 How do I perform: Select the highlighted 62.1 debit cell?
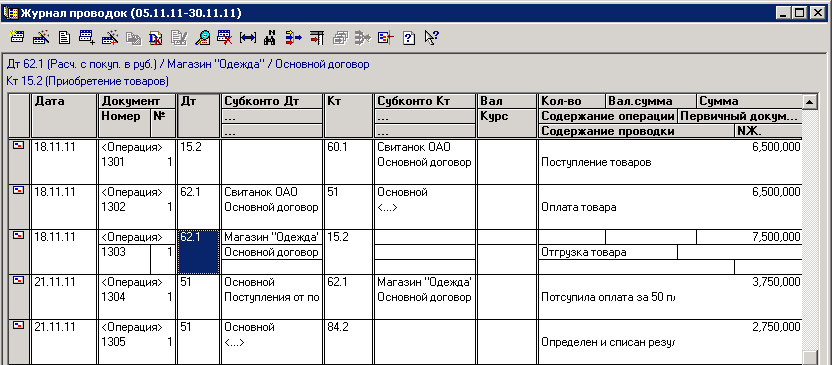[198, 252]
